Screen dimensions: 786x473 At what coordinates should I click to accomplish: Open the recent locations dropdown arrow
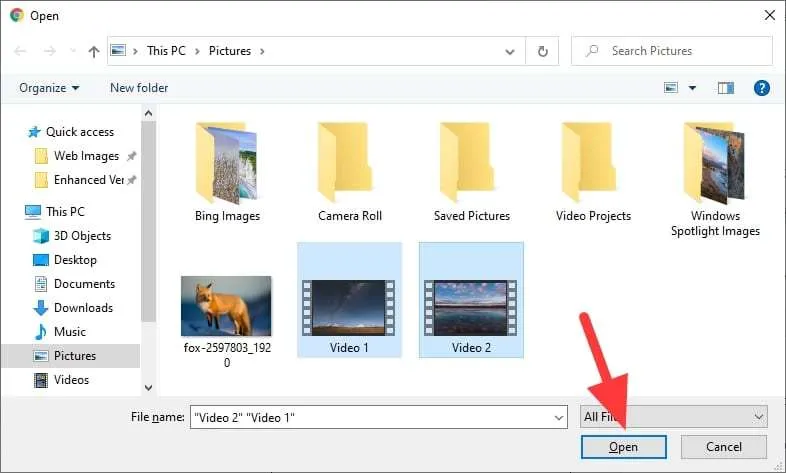[73, 51]
